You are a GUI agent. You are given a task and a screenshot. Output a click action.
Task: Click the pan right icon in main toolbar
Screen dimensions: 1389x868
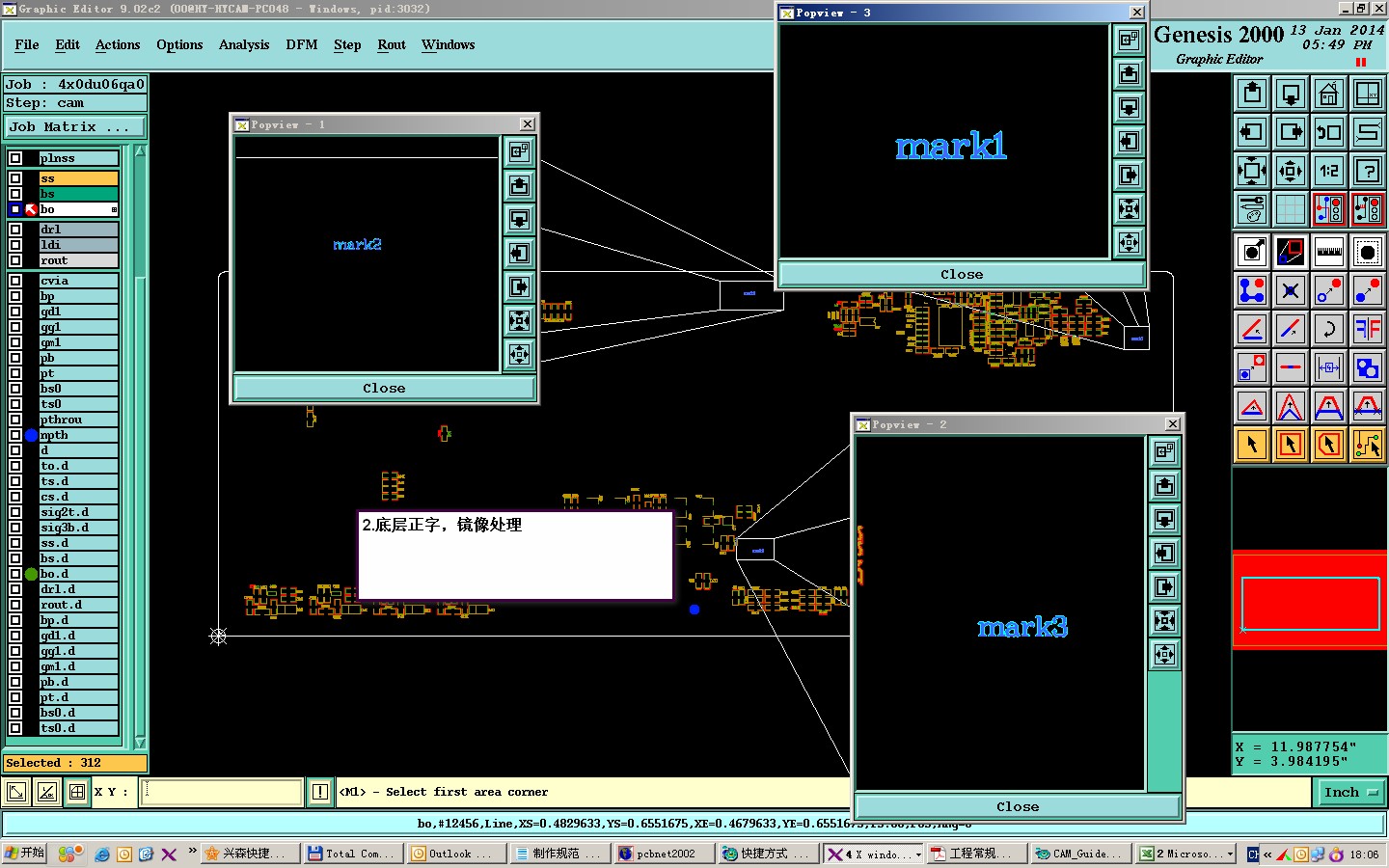point(1291,132)
